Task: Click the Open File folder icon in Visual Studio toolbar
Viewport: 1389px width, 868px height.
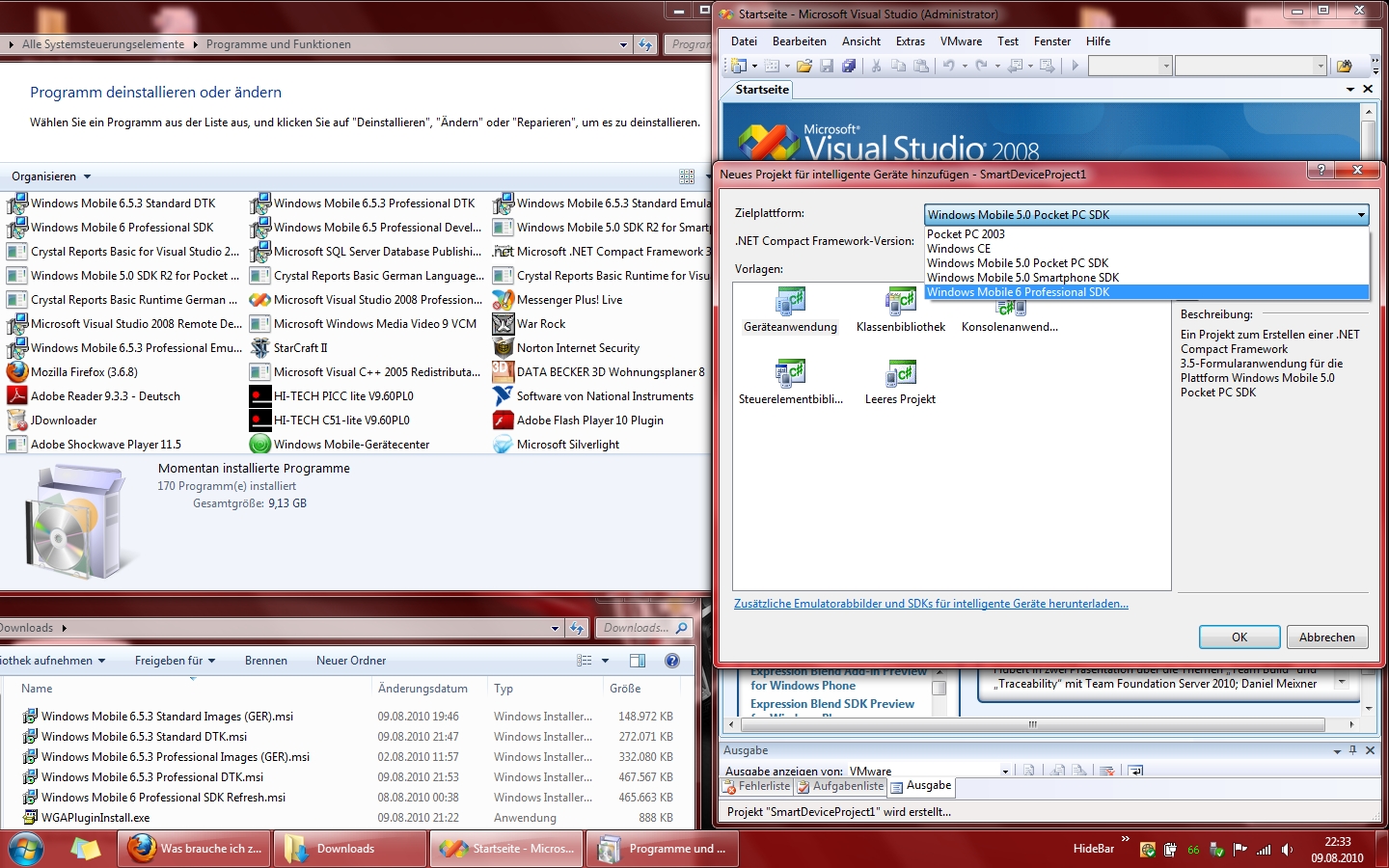Action: tap(803, 66)
